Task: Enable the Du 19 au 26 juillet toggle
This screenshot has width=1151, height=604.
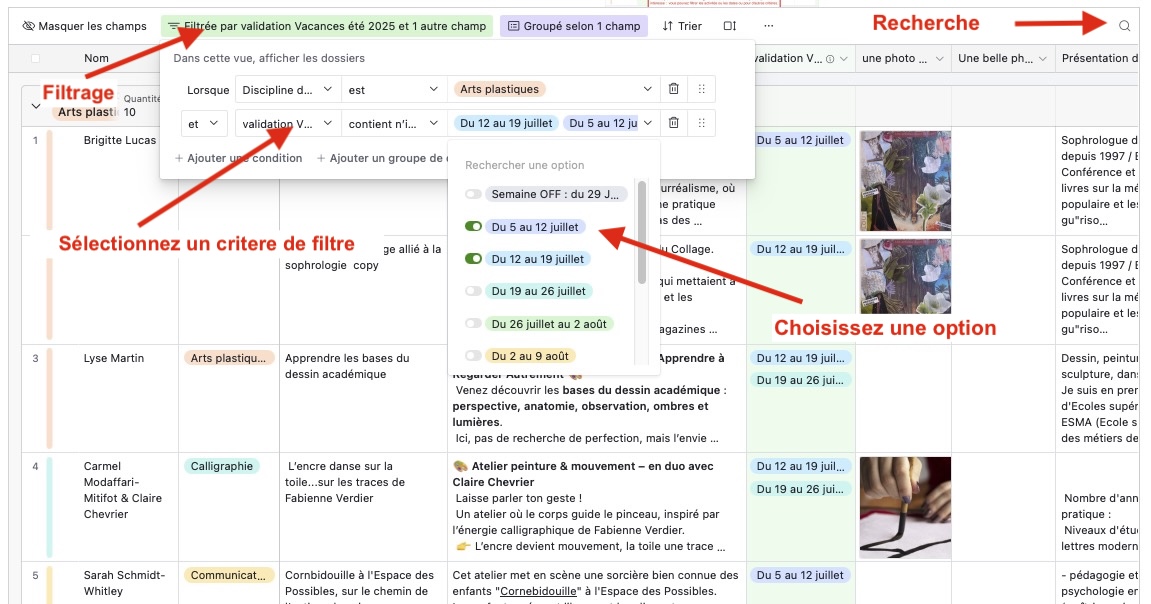Action: (473, 291)
